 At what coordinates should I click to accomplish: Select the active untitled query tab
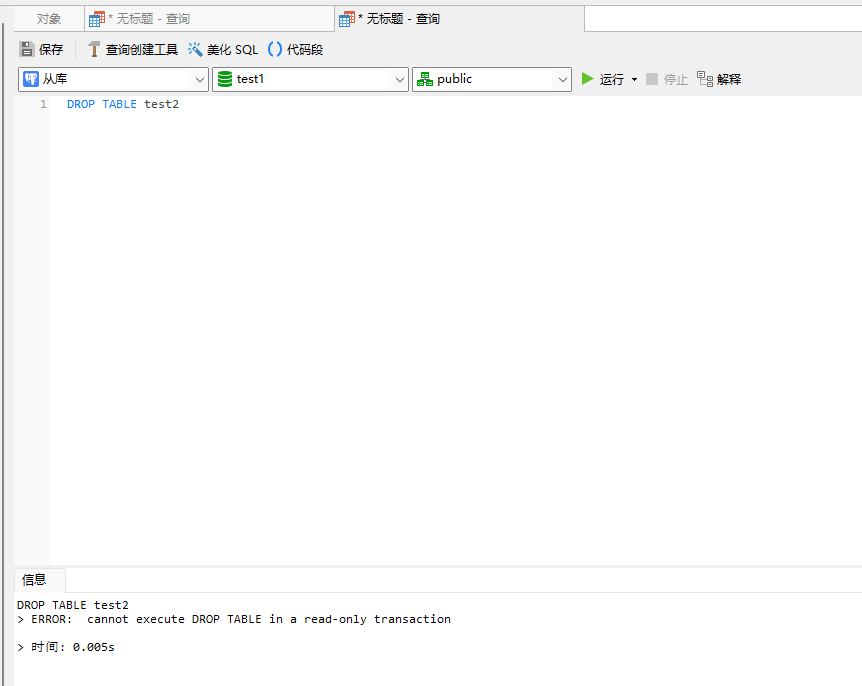460,19
